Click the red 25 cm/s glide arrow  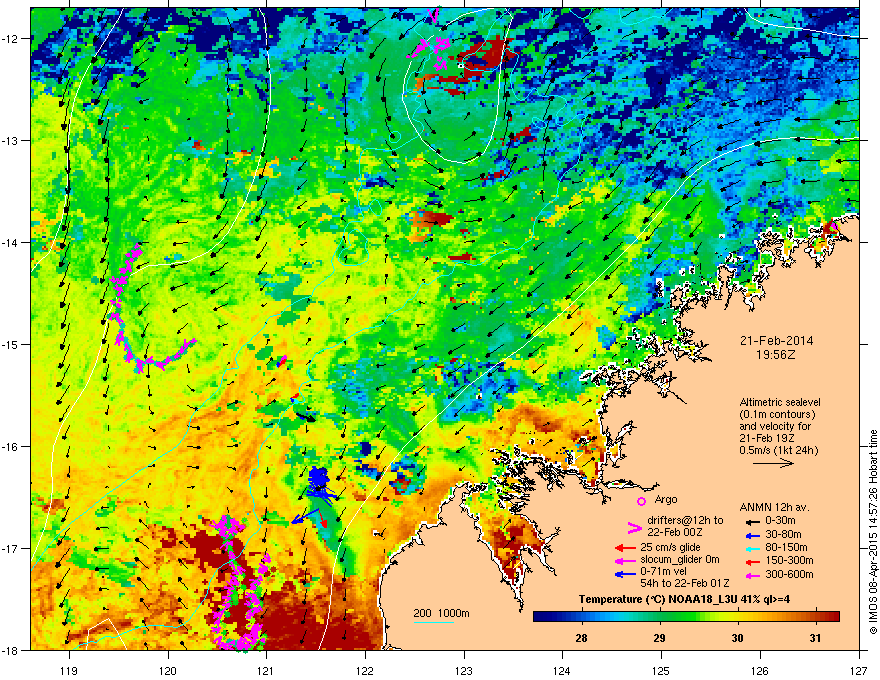[625, 548]
